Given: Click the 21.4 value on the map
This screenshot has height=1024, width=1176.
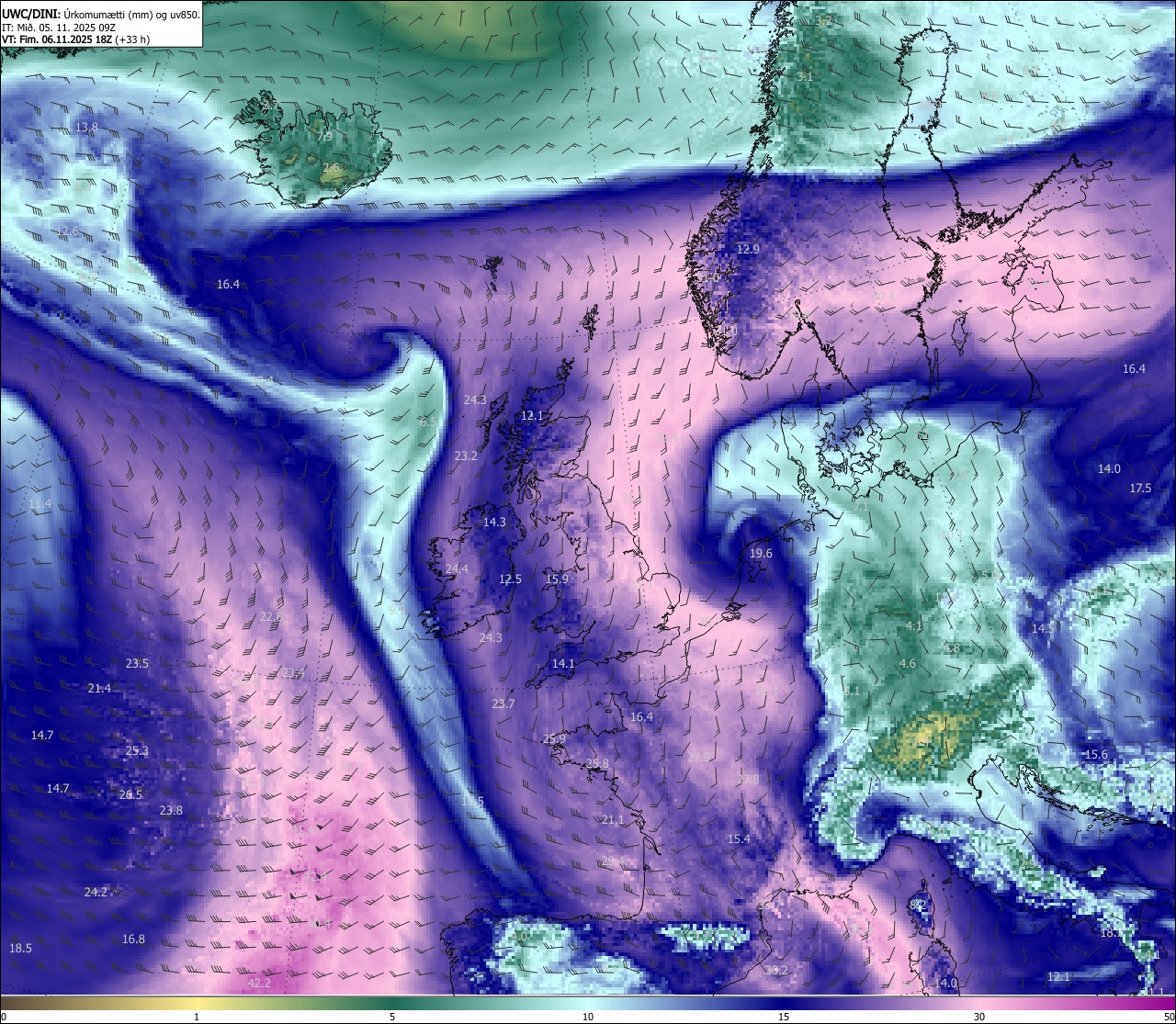Looking at the screenshot, I should tap(99, 689).
